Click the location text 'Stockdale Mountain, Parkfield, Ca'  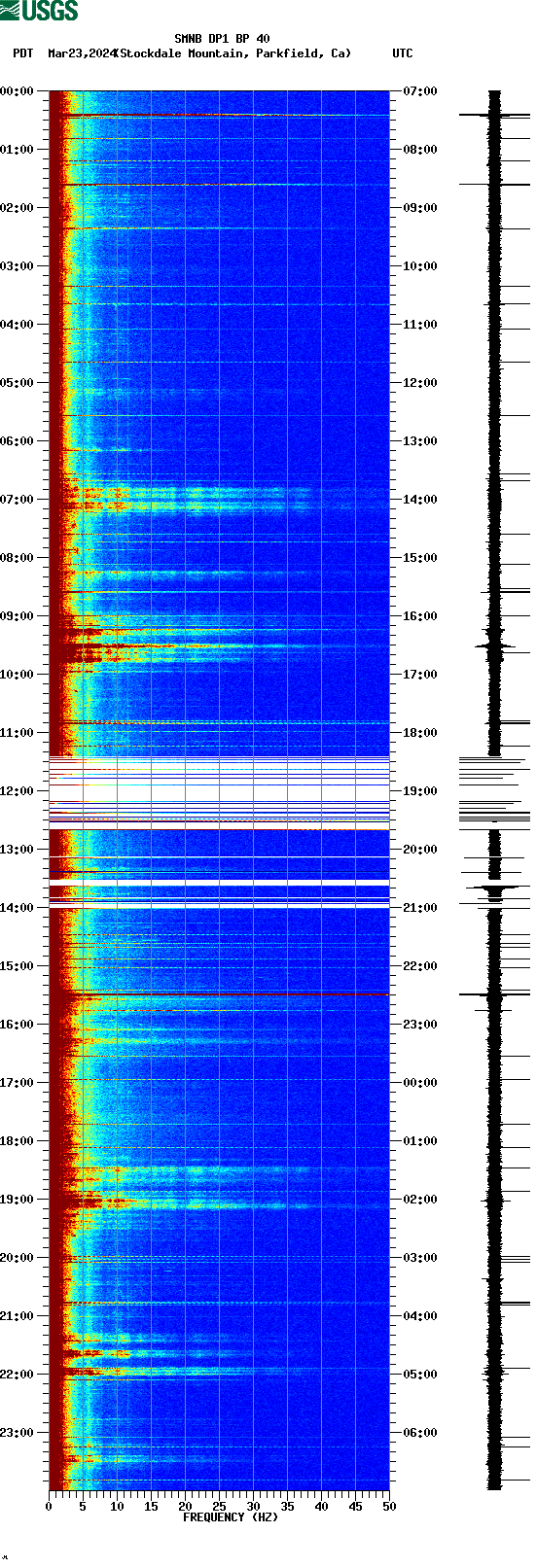click(x=233, y=54)
